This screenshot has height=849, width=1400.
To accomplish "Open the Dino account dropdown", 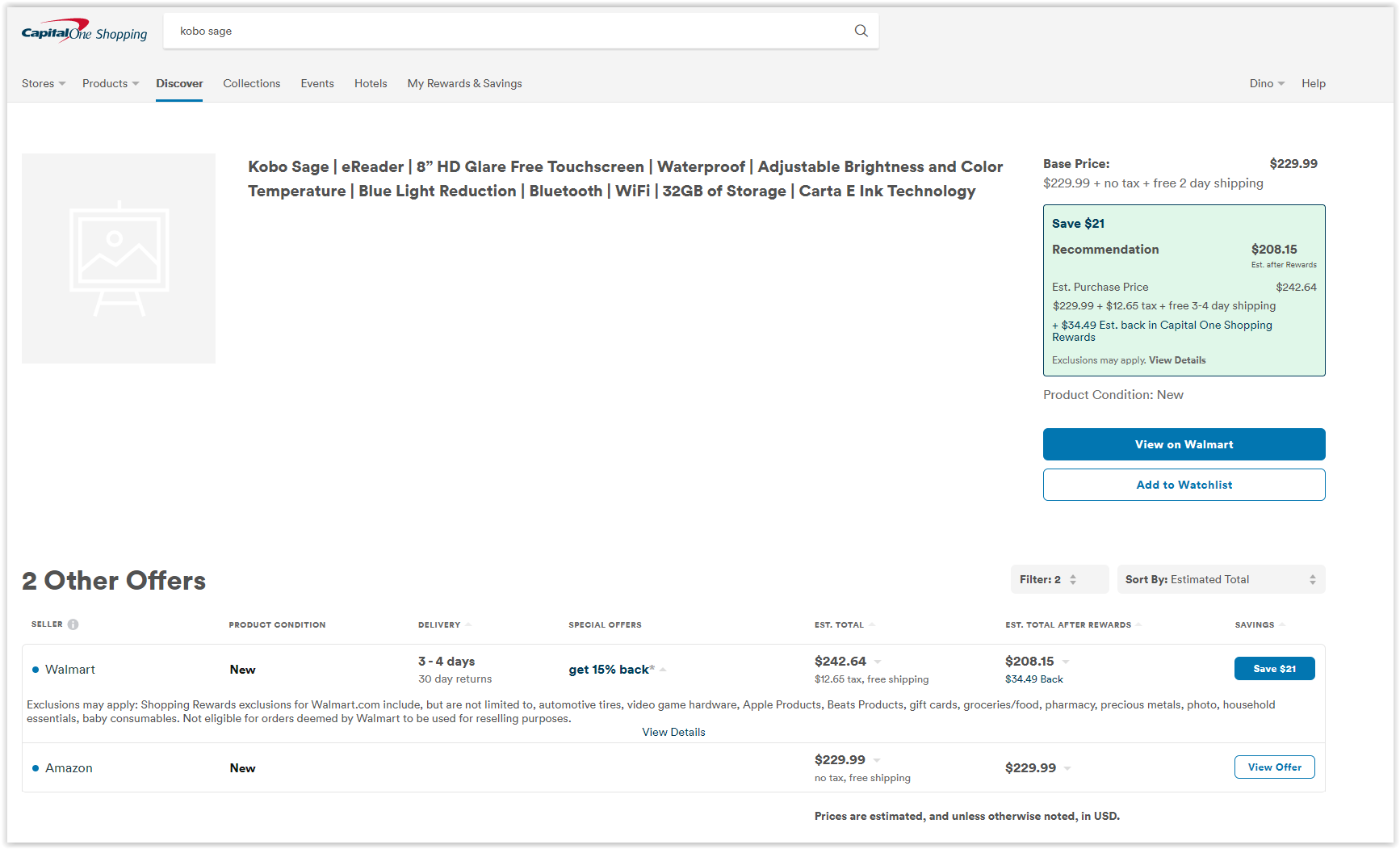I will (1267, 83).
